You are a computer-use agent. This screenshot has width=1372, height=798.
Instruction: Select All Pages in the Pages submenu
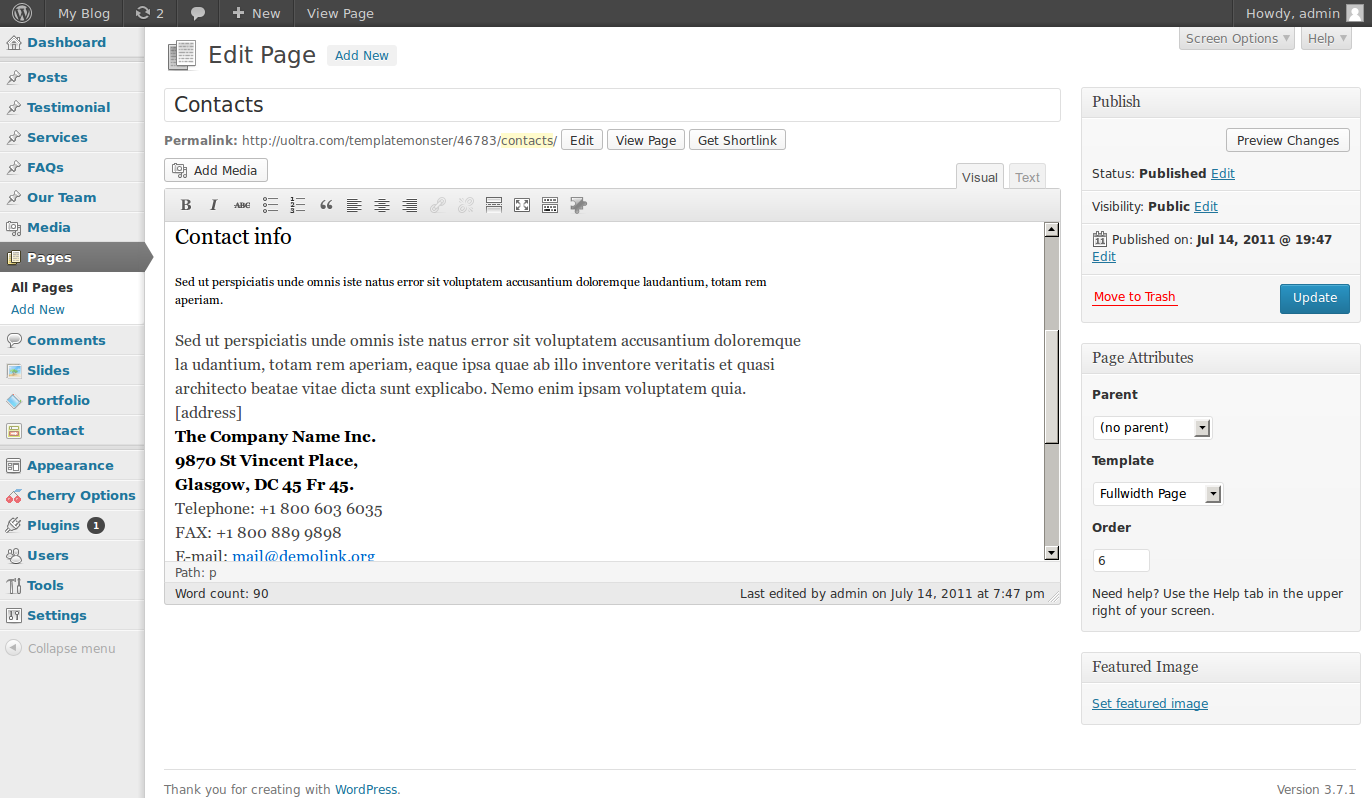42,288
